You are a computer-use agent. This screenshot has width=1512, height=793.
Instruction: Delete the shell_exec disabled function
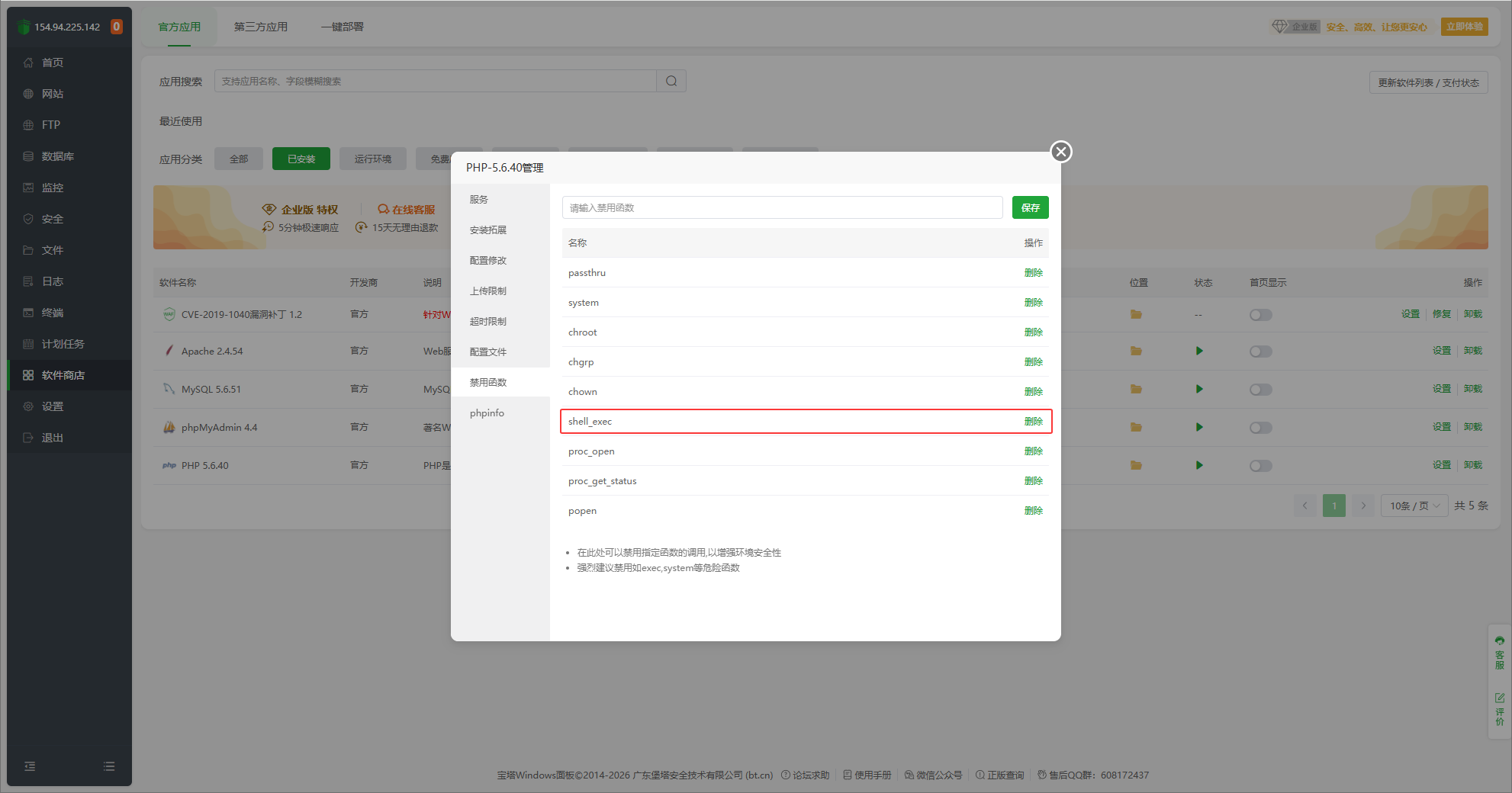tap(1033, 422)
